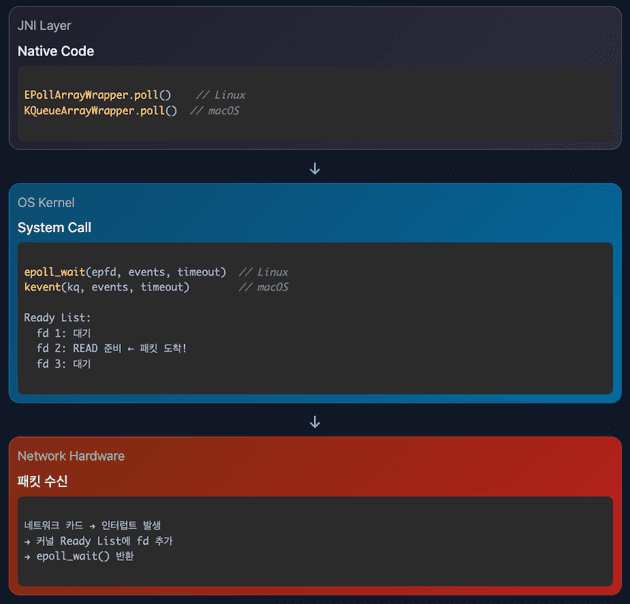Click the macOS comment after KQueueArrayWrapper.poll()

(x=214, y=110)
